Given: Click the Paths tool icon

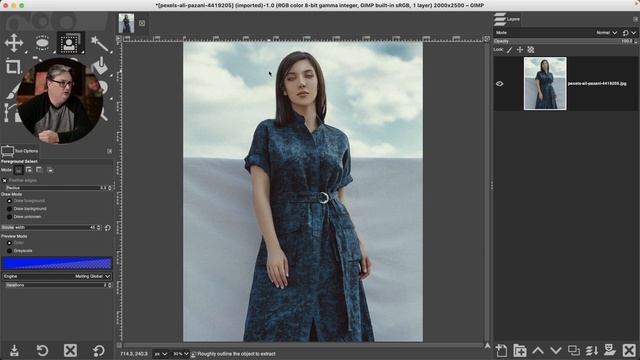Looking at the screenshot, I should point(7,113).
